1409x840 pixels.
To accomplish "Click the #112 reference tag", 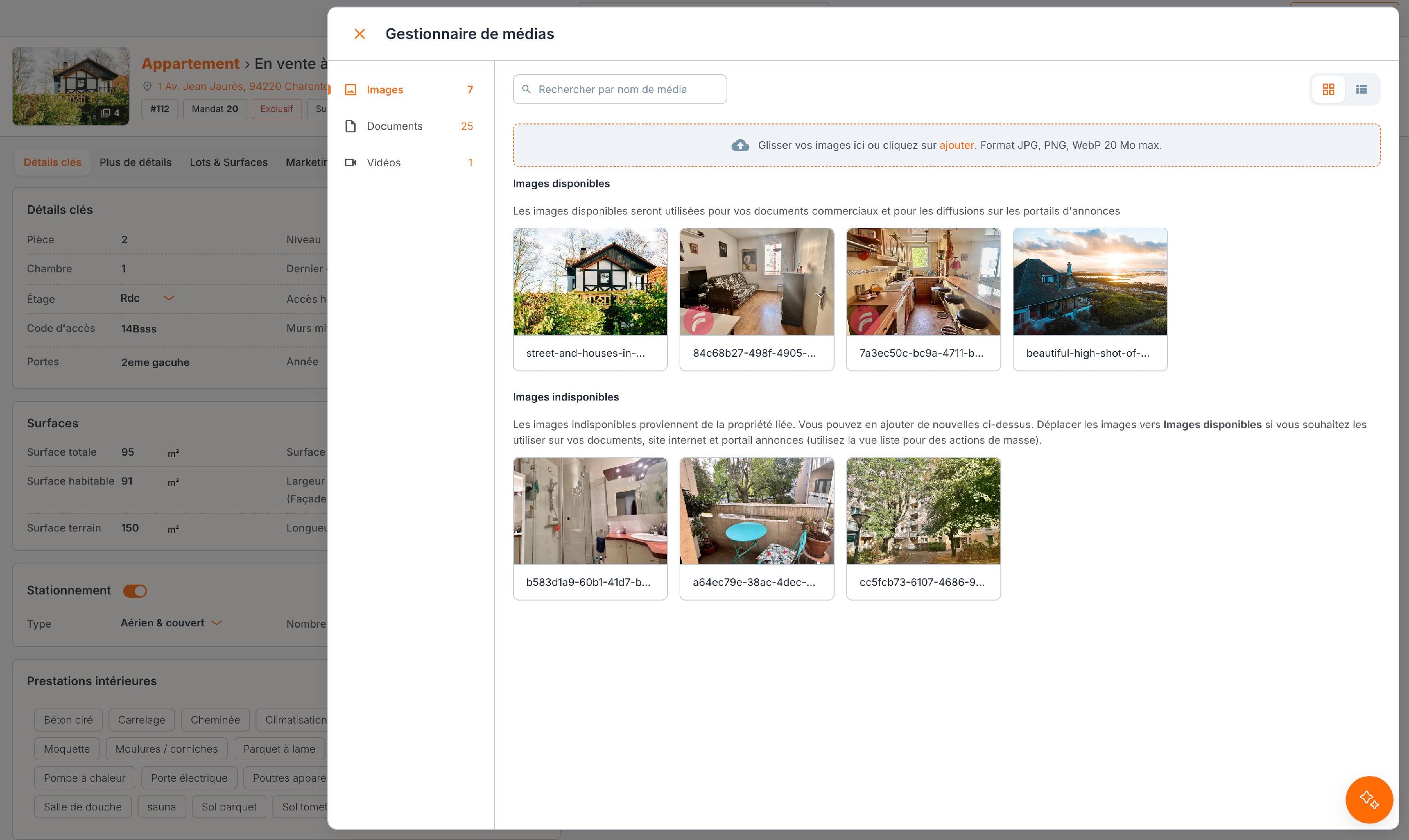I will coord(160,108).
